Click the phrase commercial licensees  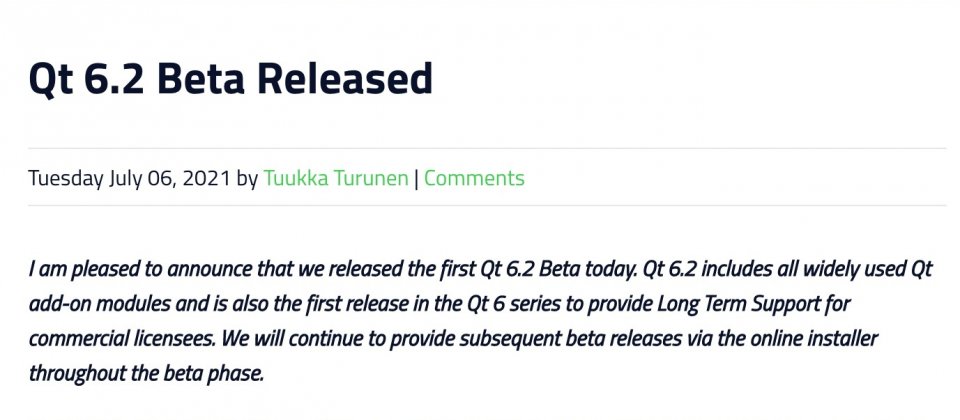122,339
